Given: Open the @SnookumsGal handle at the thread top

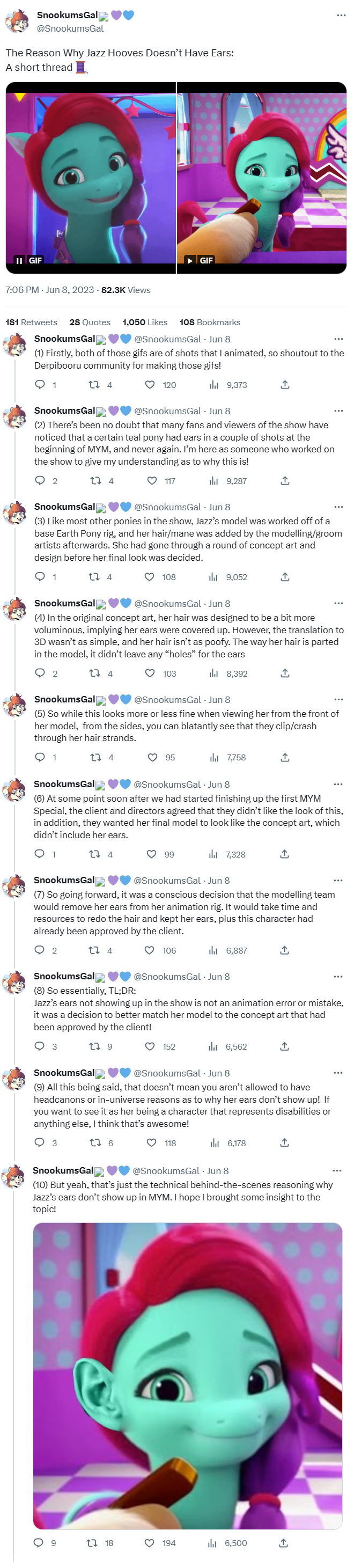Looking at the screenshot, I should click(70, 28).
